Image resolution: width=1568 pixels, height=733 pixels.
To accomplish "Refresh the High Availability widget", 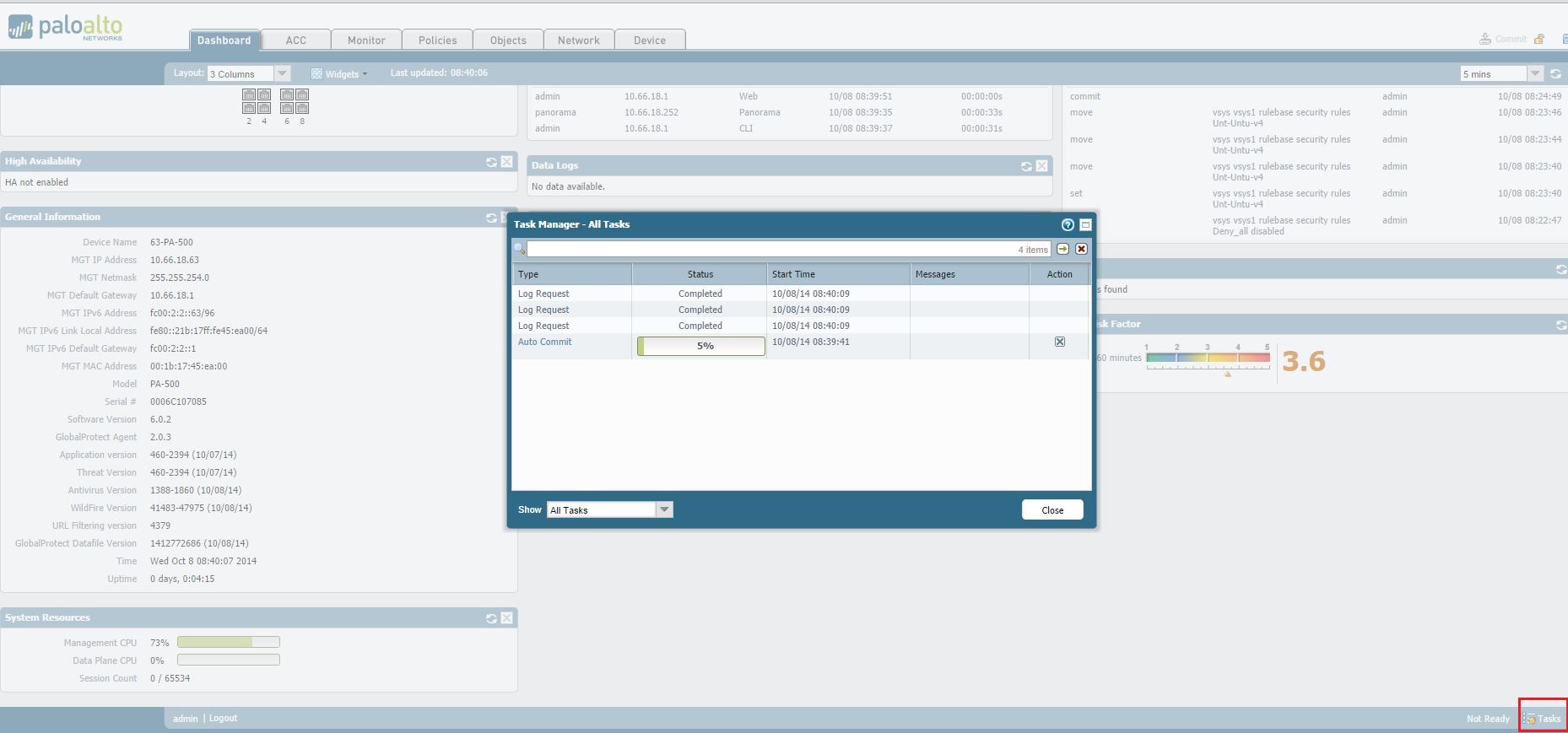I will tap(491, 162).
